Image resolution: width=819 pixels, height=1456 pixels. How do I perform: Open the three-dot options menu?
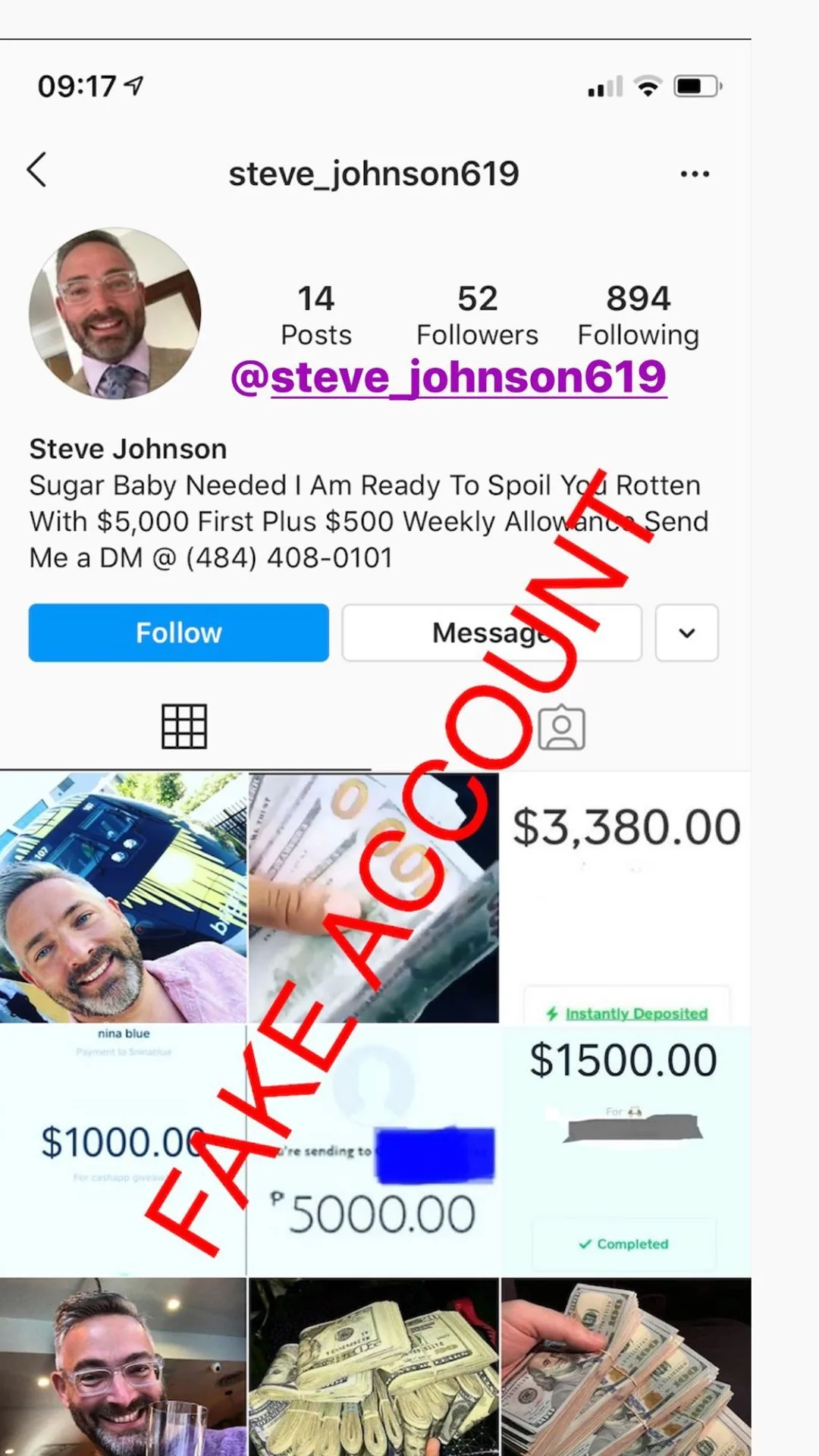pyautogui.click(x=695, y=174)
